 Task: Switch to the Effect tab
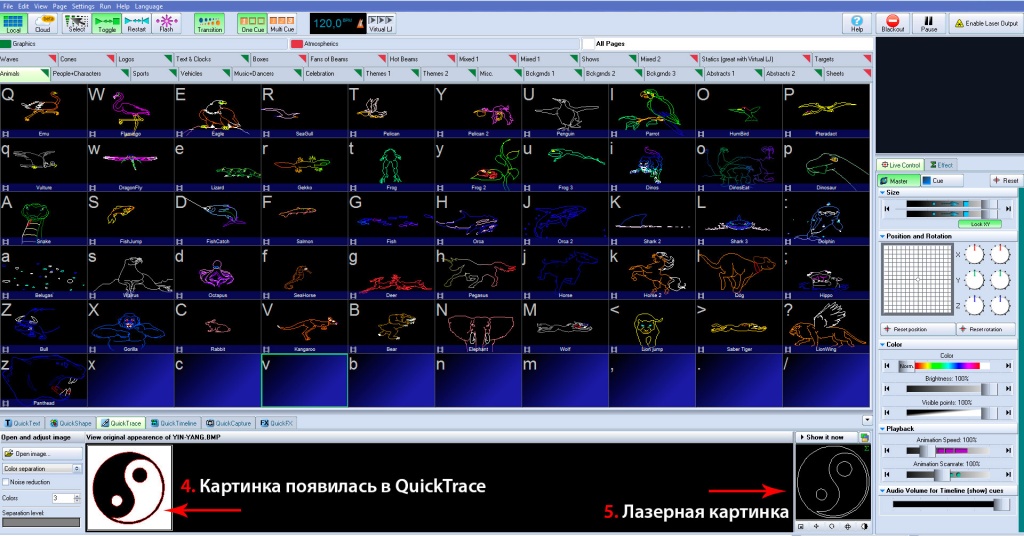pos(941,165)
